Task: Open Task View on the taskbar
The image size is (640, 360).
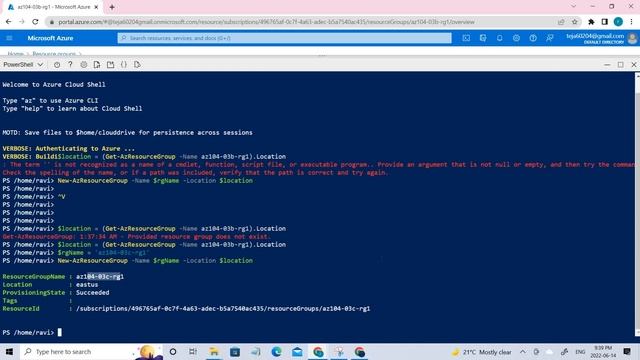Action: coord(193,351)
